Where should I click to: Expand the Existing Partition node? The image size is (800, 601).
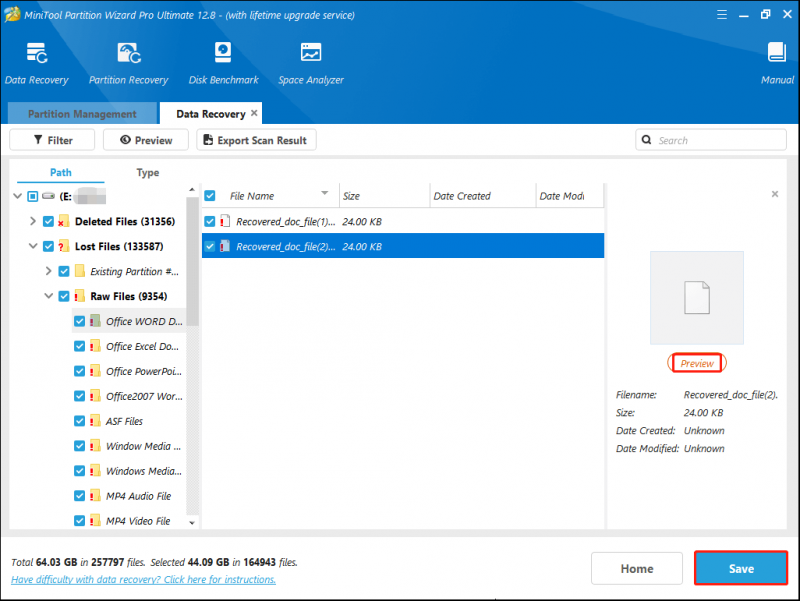pos(48,271)
